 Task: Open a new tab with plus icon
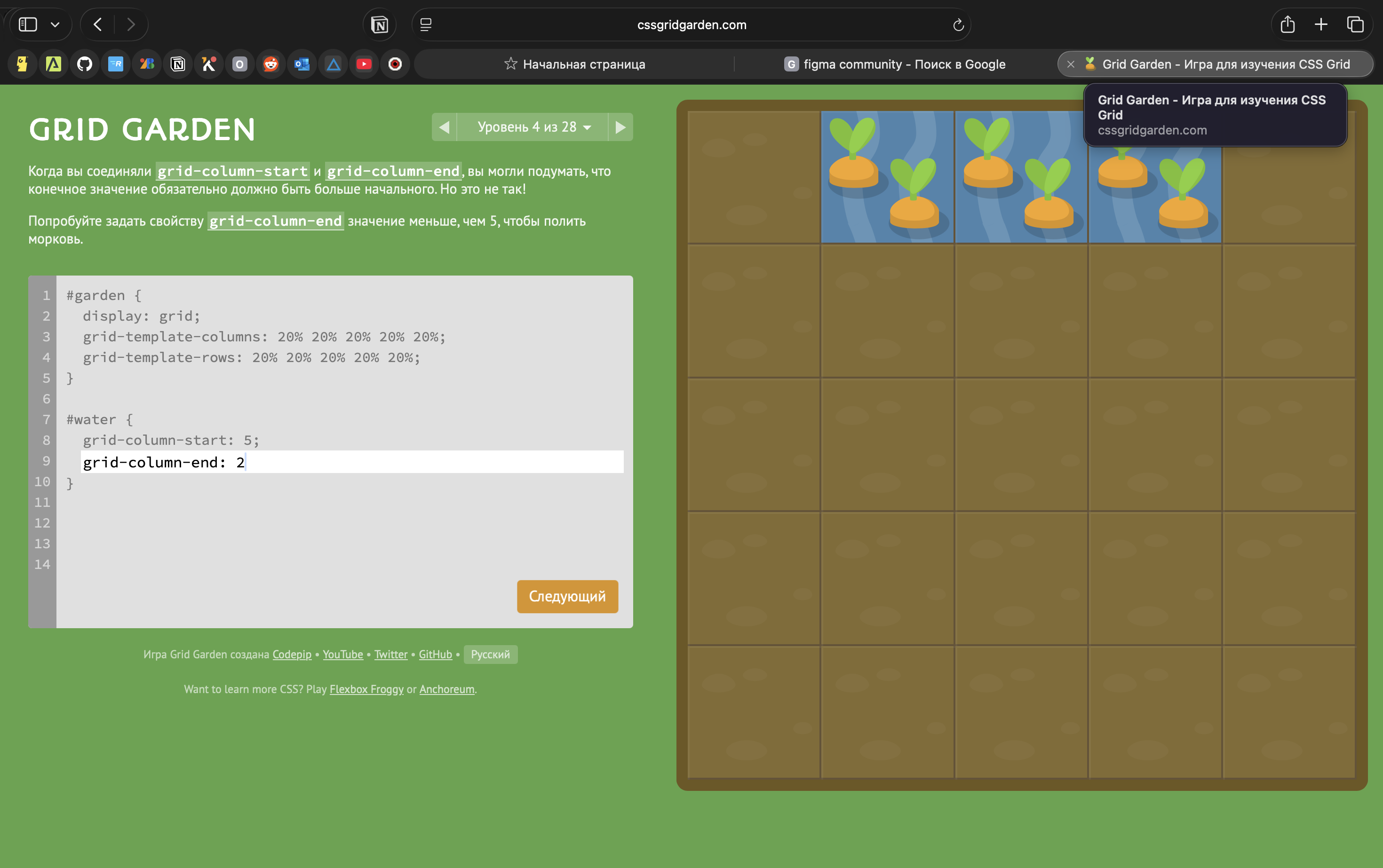(1321, 24)
